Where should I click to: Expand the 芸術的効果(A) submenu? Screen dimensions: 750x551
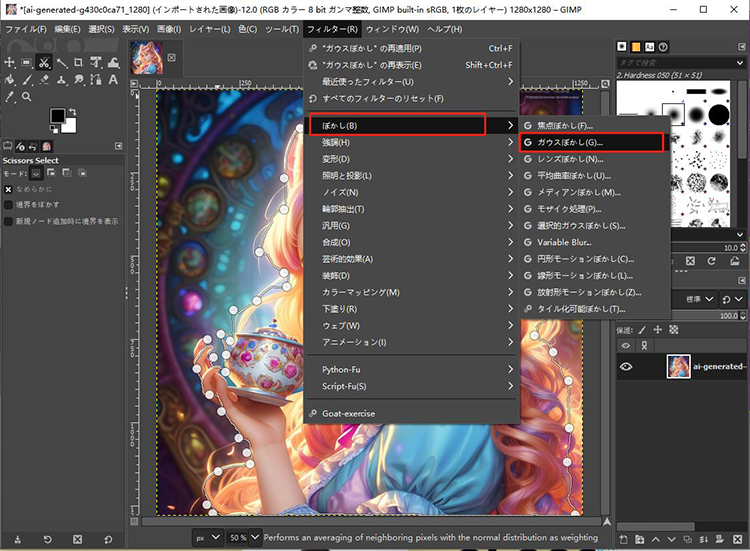(x=411, y=259)
